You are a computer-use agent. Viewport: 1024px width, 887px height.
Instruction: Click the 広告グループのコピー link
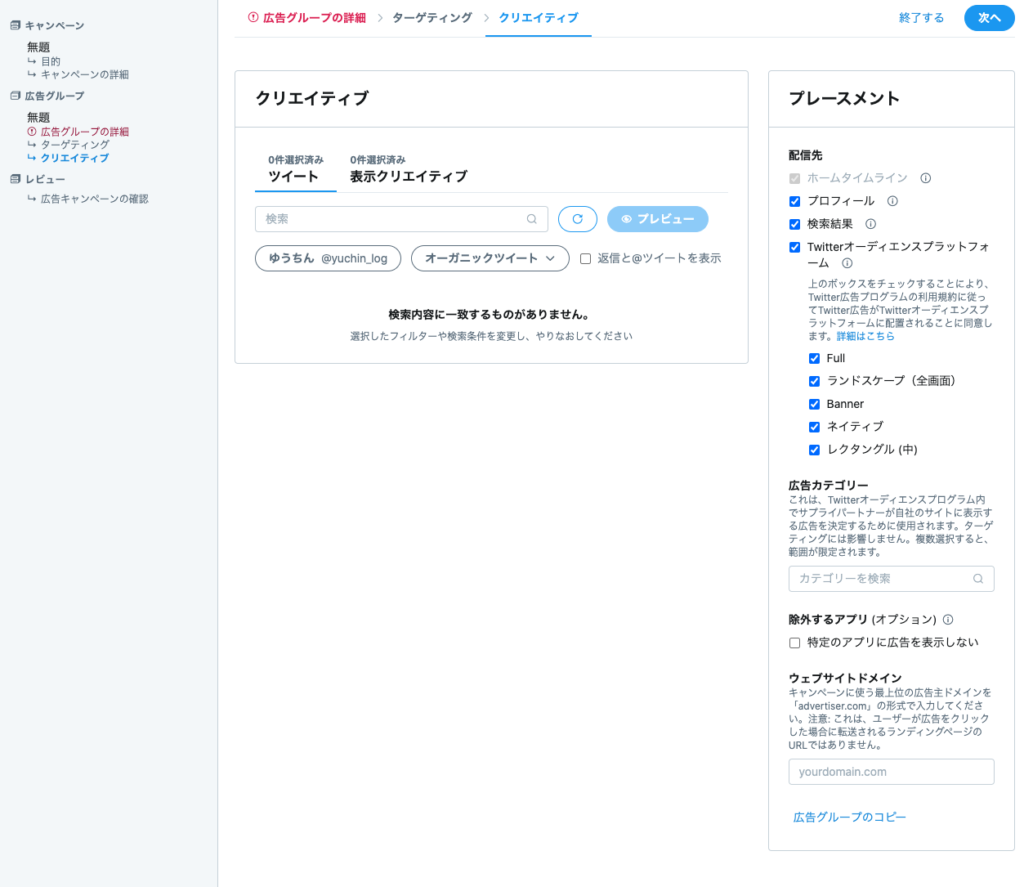(849, 817)
